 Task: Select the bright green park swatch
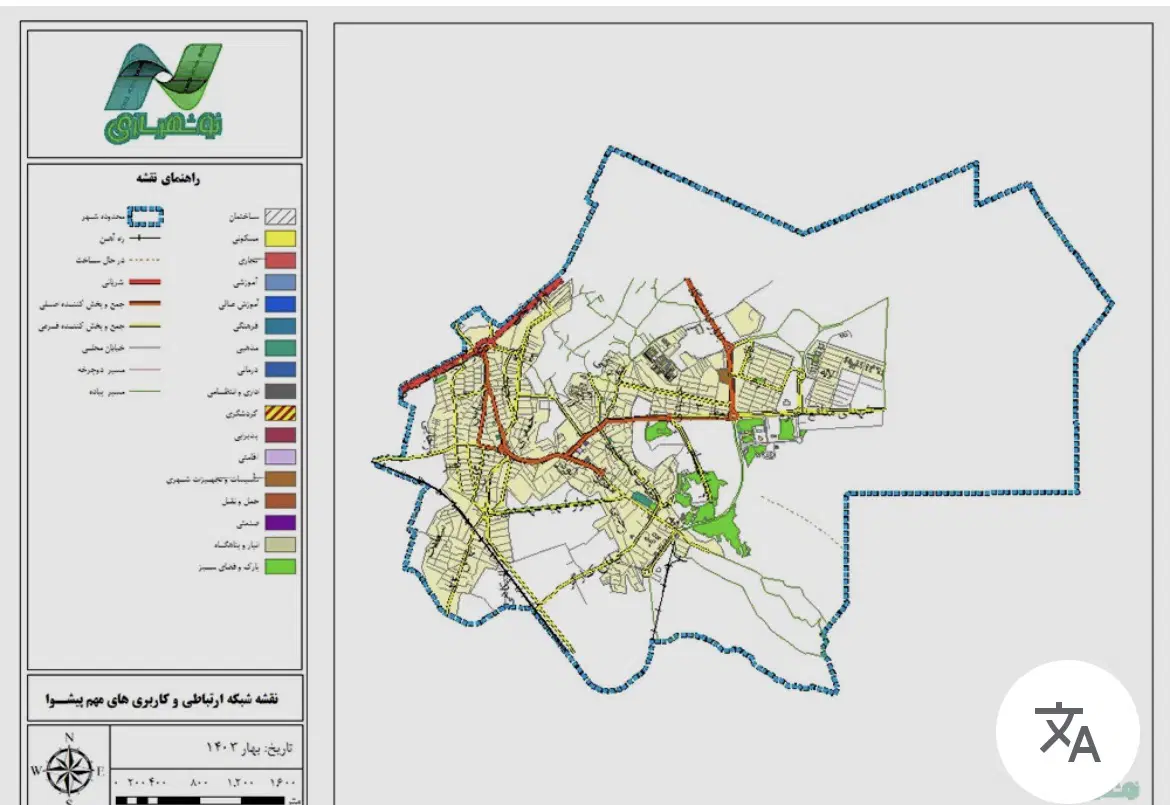pos(281,566)
